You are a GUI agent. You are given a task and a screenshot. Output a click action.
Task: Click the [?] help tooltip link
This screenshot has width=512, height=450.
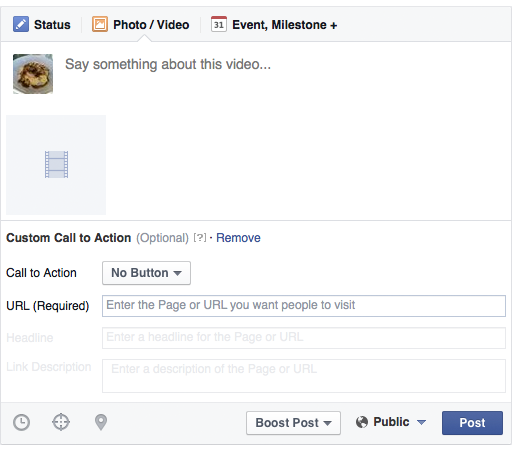click(200, 238)
